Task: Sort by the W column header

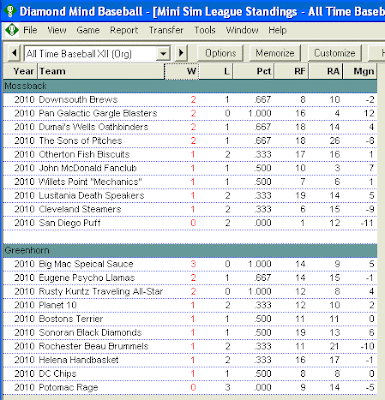Action: click(182, 71)
